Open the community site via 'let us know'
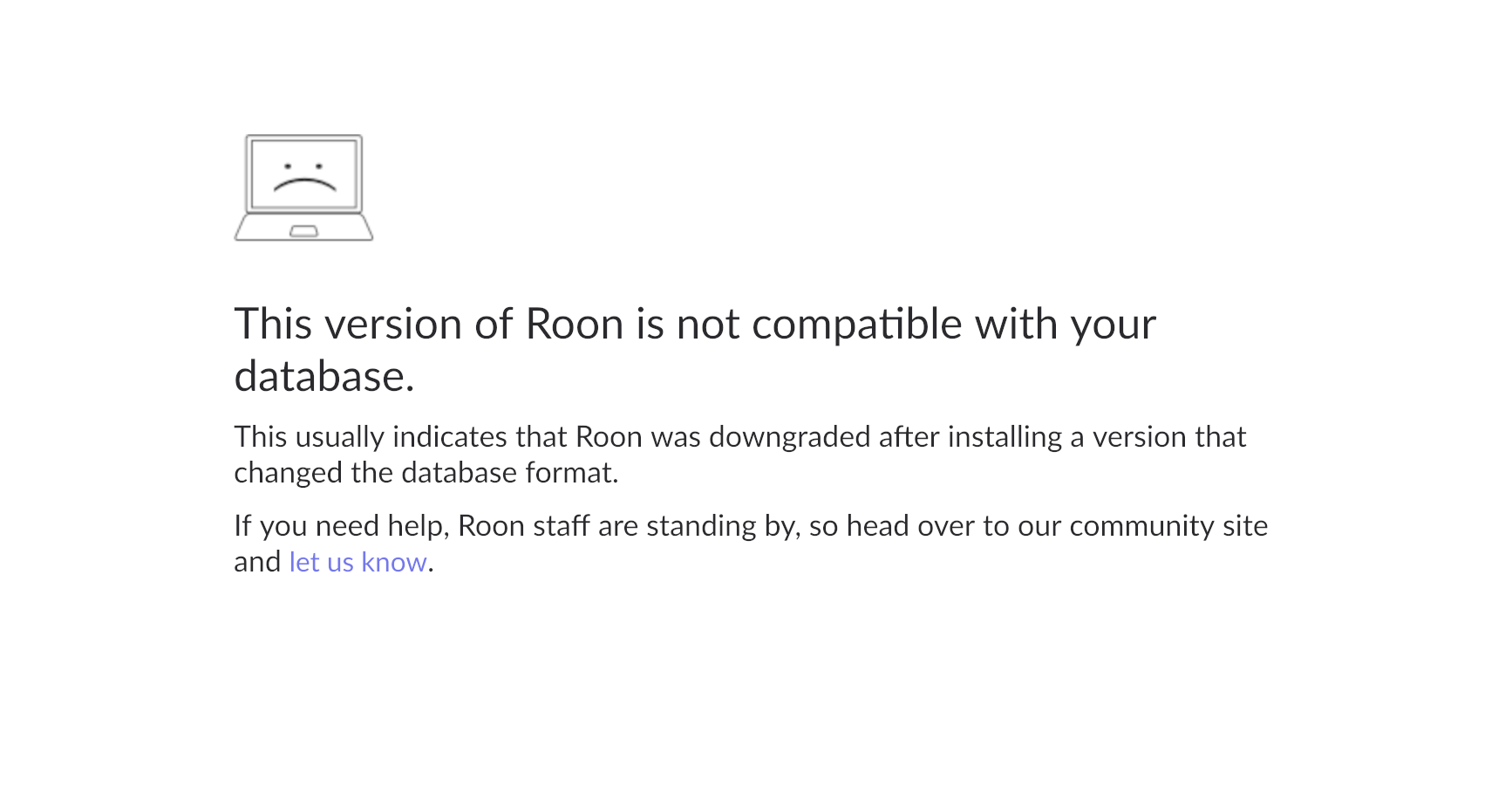1512x787 pixels. tap(357, 562)
